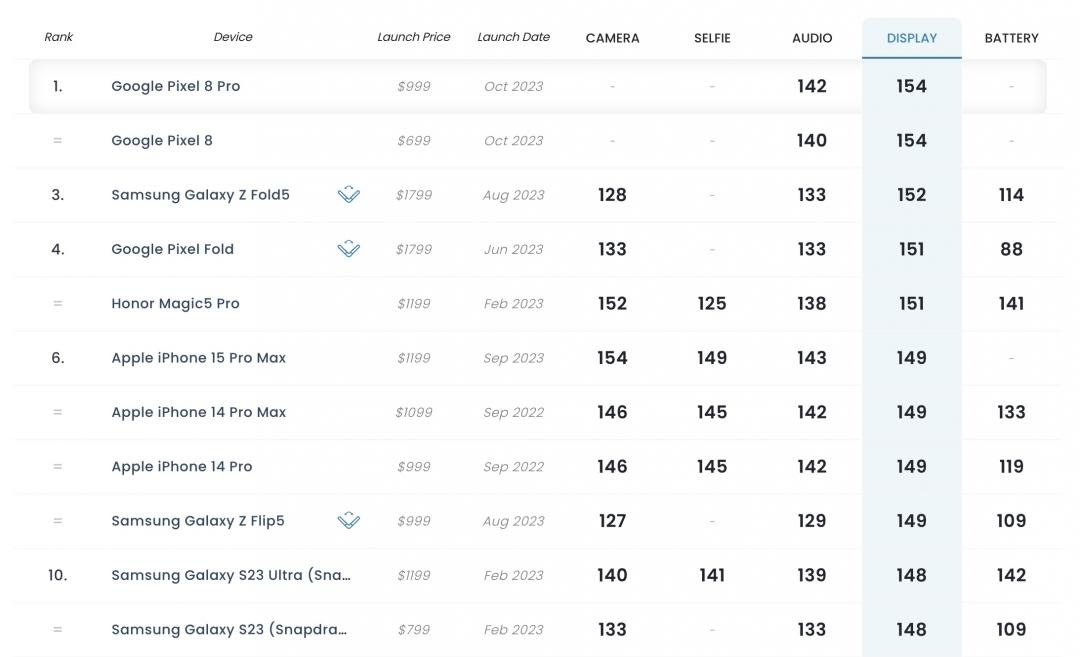Click Samsung Galaxy S23 (Snapdragon) row name
Viewport: 1080px width, 657px height.
click(228, 630)
